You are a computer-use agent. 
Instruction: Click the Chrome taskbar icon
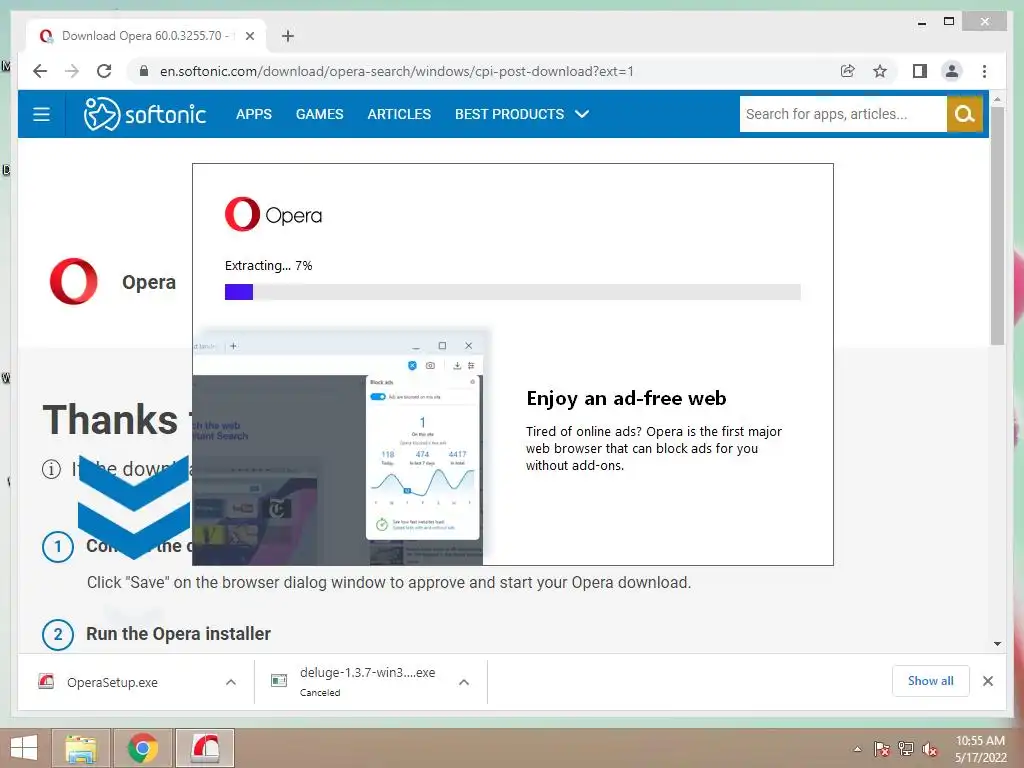pos(142,748)
